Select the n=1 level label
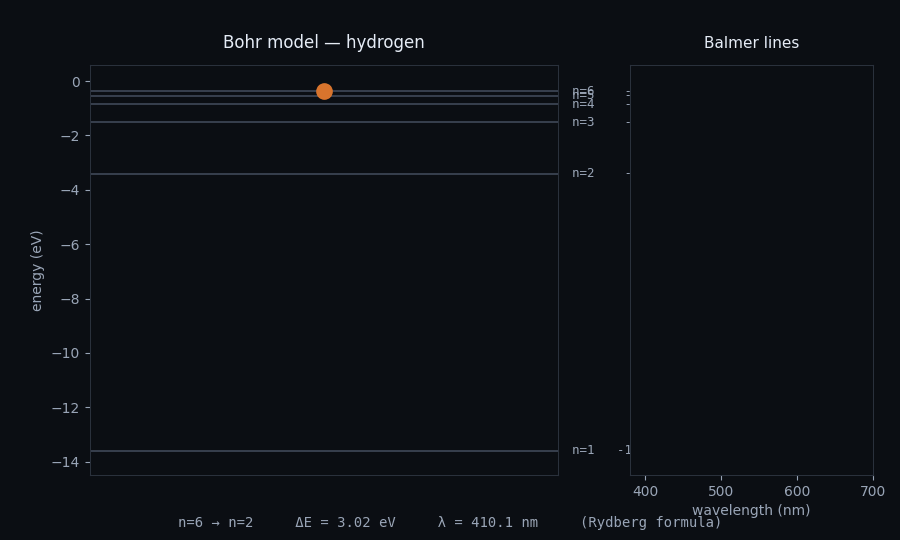 point(583,450)
